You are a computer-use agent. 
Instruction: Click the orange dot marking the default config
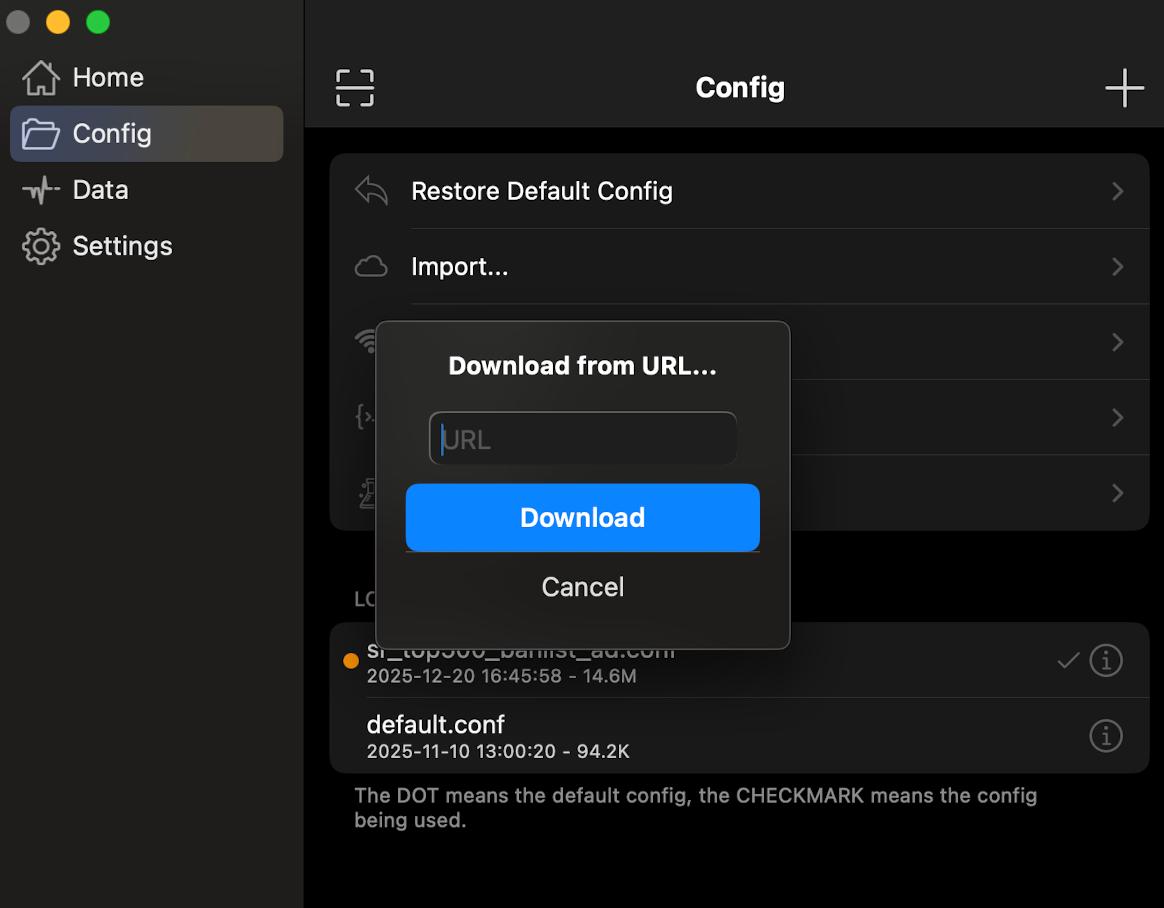351,660
